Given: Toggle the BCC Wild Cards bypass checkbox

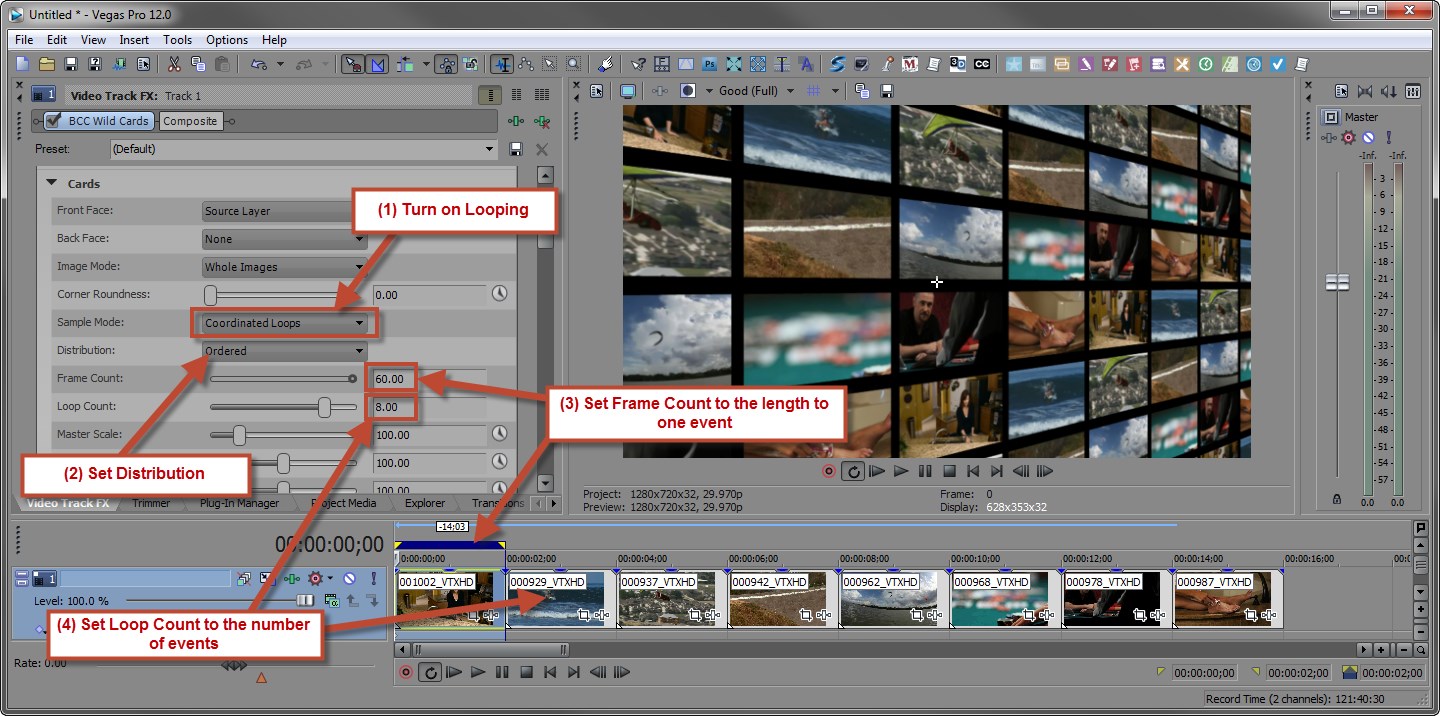Looking at the screenshot, I should (x=52, y=121).
